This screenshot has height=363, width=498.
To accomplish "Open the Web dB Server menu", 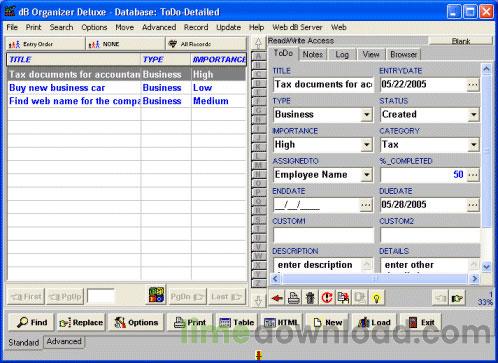I will click(297, 27).
